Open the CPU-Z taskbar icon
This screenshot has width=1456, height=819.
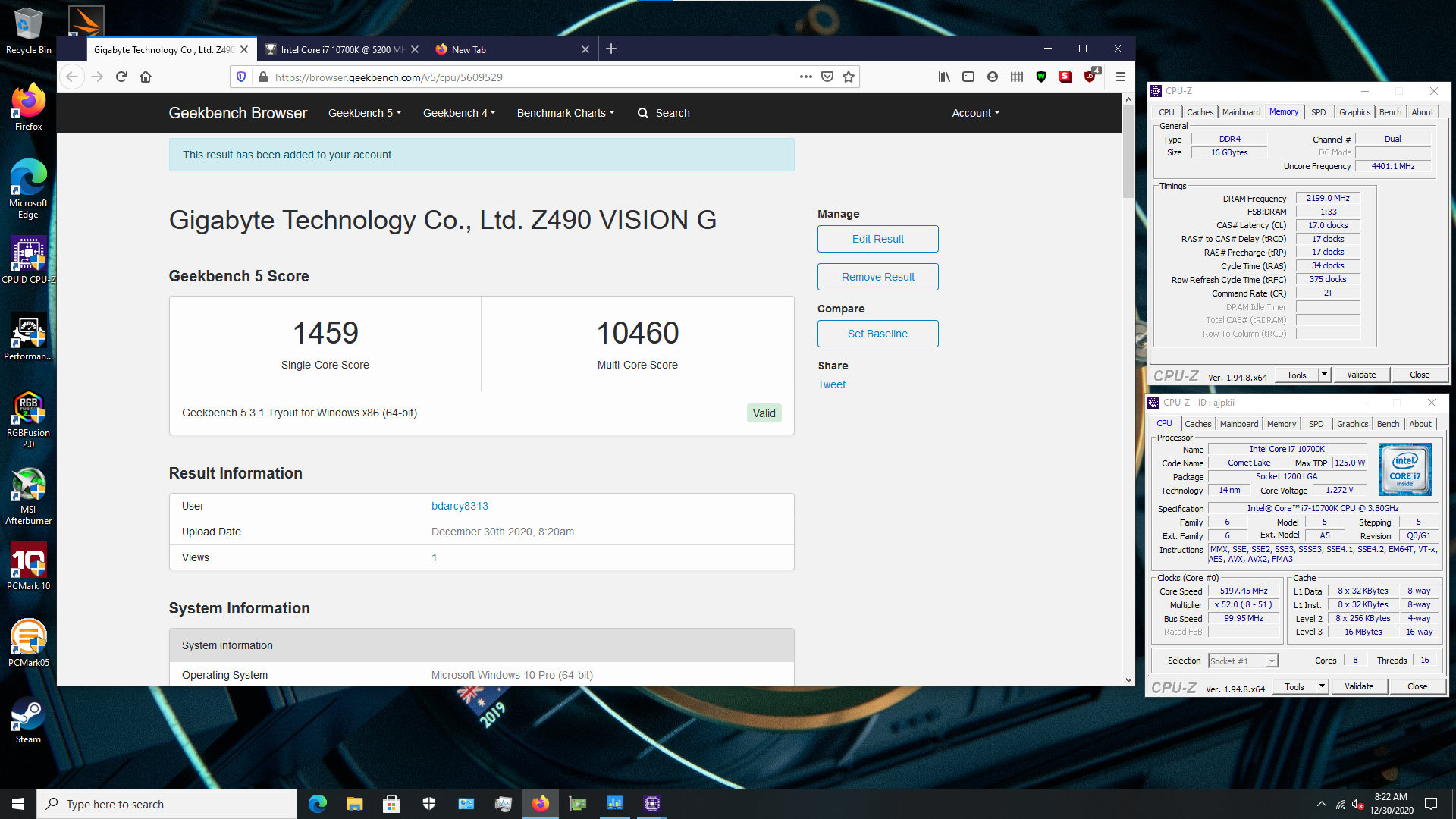coord(652,804)
